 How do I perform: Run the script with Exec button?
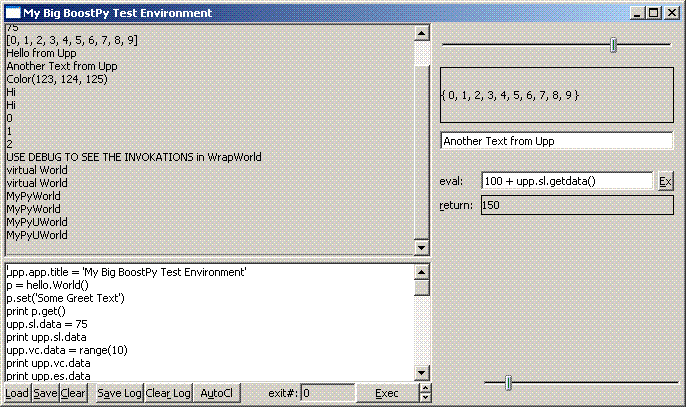pos(386,393)
